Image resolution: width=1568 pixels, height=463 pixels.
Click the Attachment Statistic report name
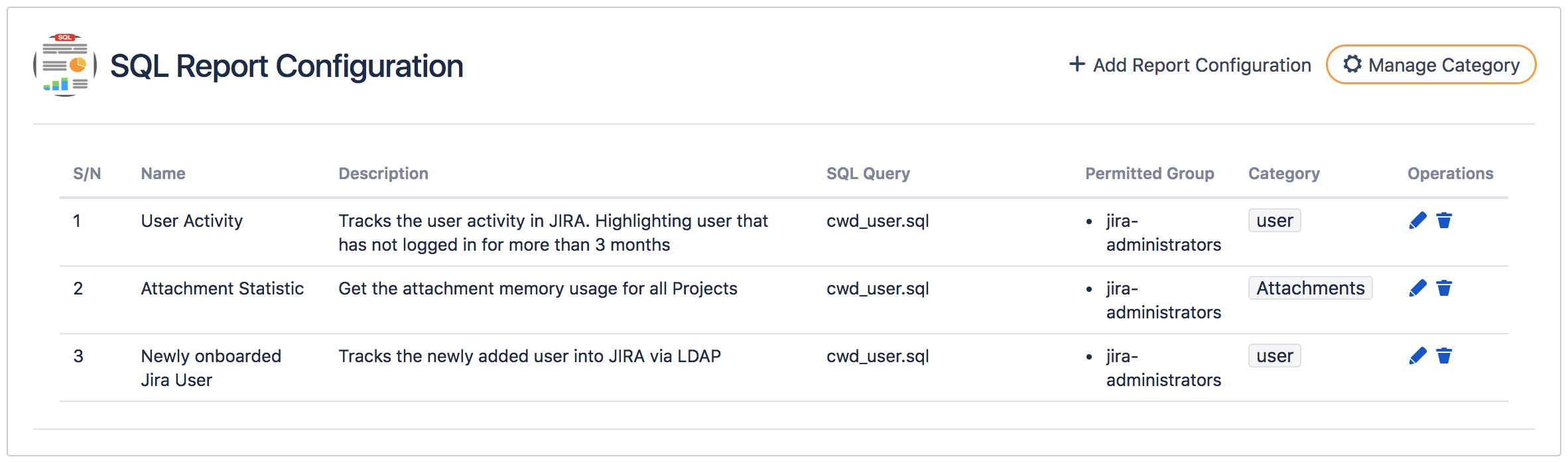(x=222, y=289)
